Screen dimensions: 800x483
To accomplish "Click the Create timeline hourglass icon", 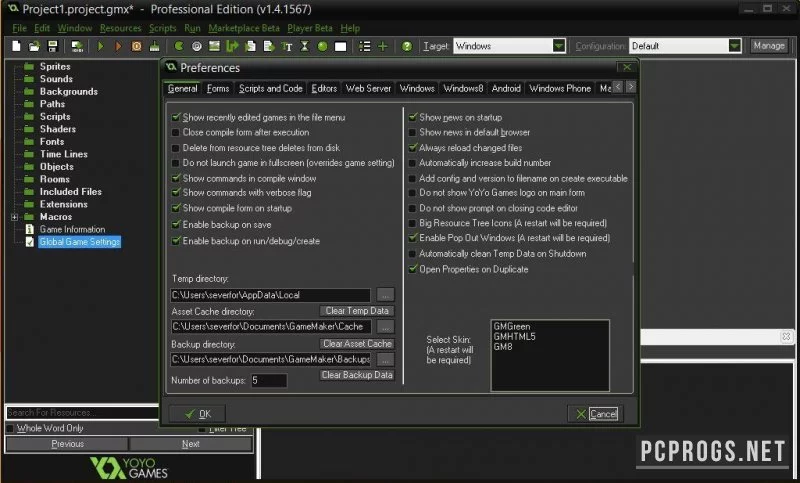I will coord(305,46).
